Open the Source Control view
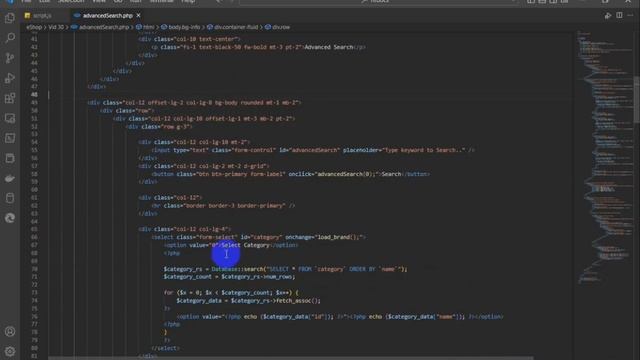This screenshot has height=360, width=640. click(x=10, y=58)
